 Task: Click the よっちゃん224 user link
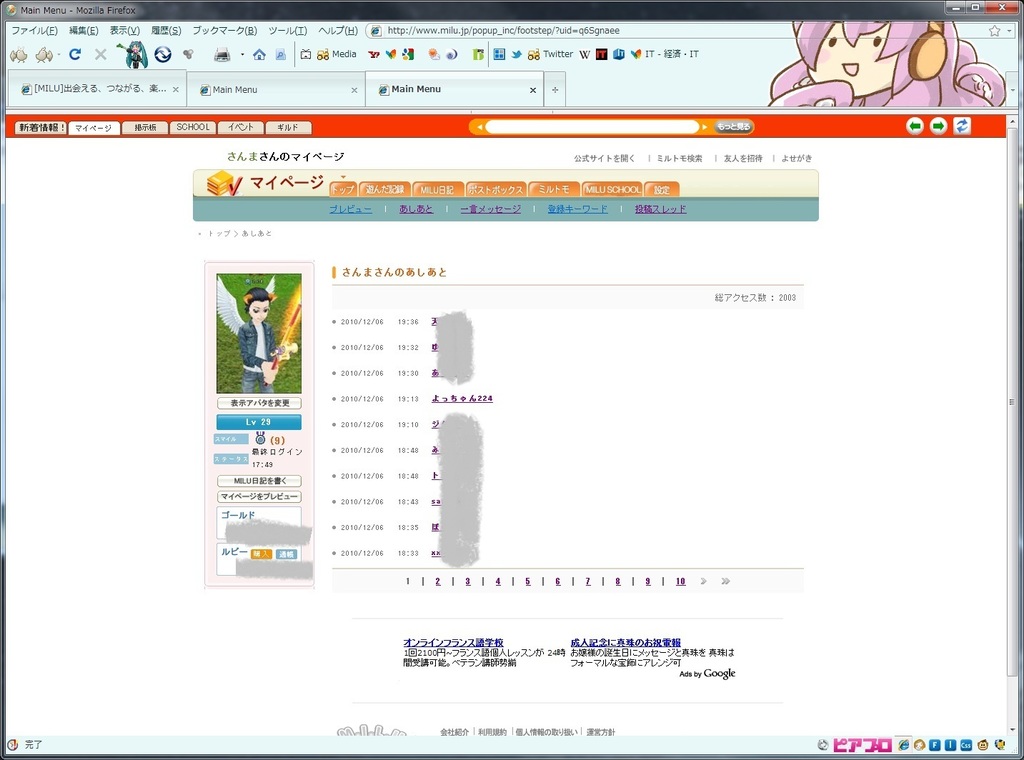[462, 398]
